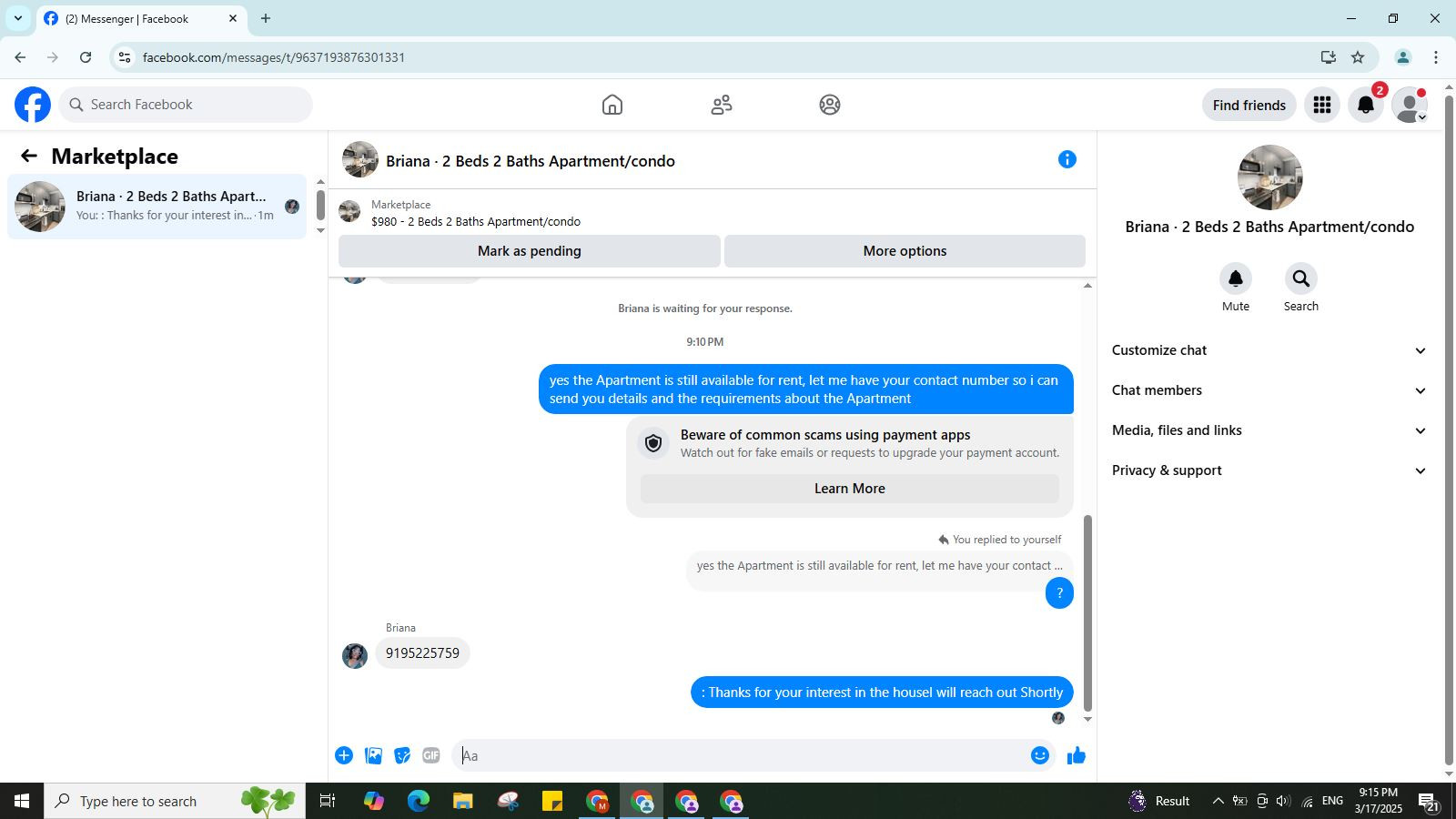Open the $980 Marketplace listing link
1456x819 pixels.
[x=476, y=221]
